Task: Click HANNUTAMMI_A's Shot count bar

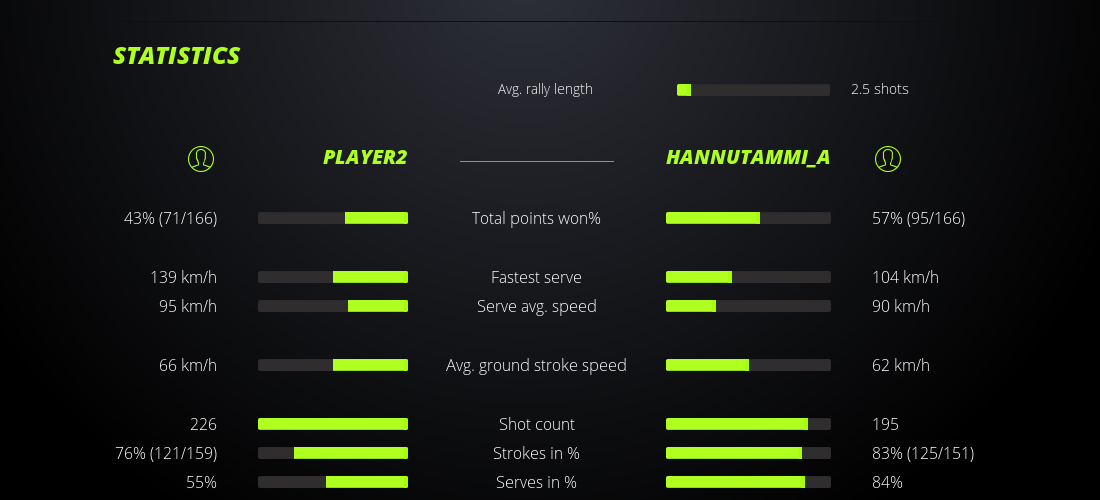Action: [x=748, y=424]
